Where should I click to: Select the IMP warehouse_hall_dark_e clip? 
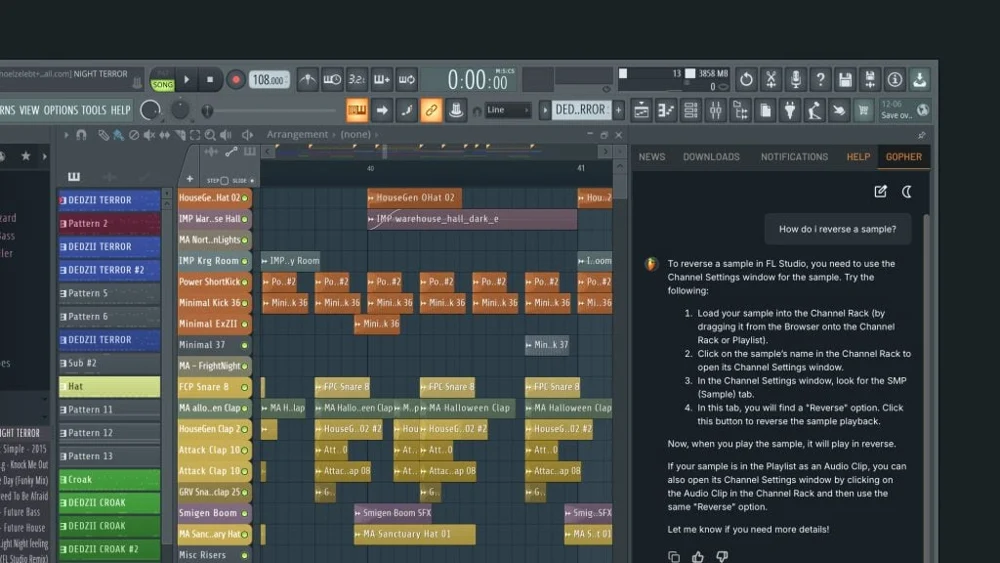tap(472, 219)
